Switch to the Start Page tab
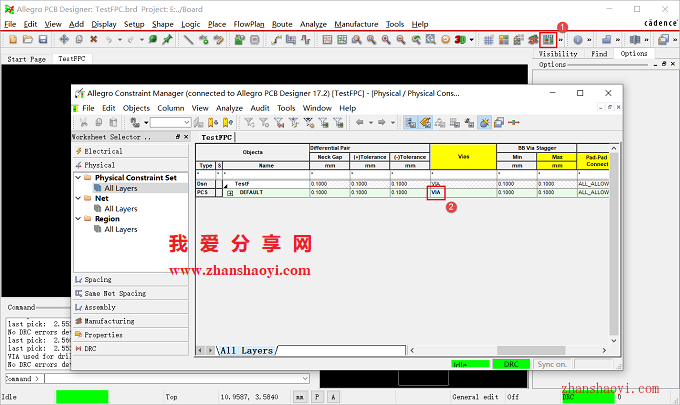 click(x=26, y=59)
